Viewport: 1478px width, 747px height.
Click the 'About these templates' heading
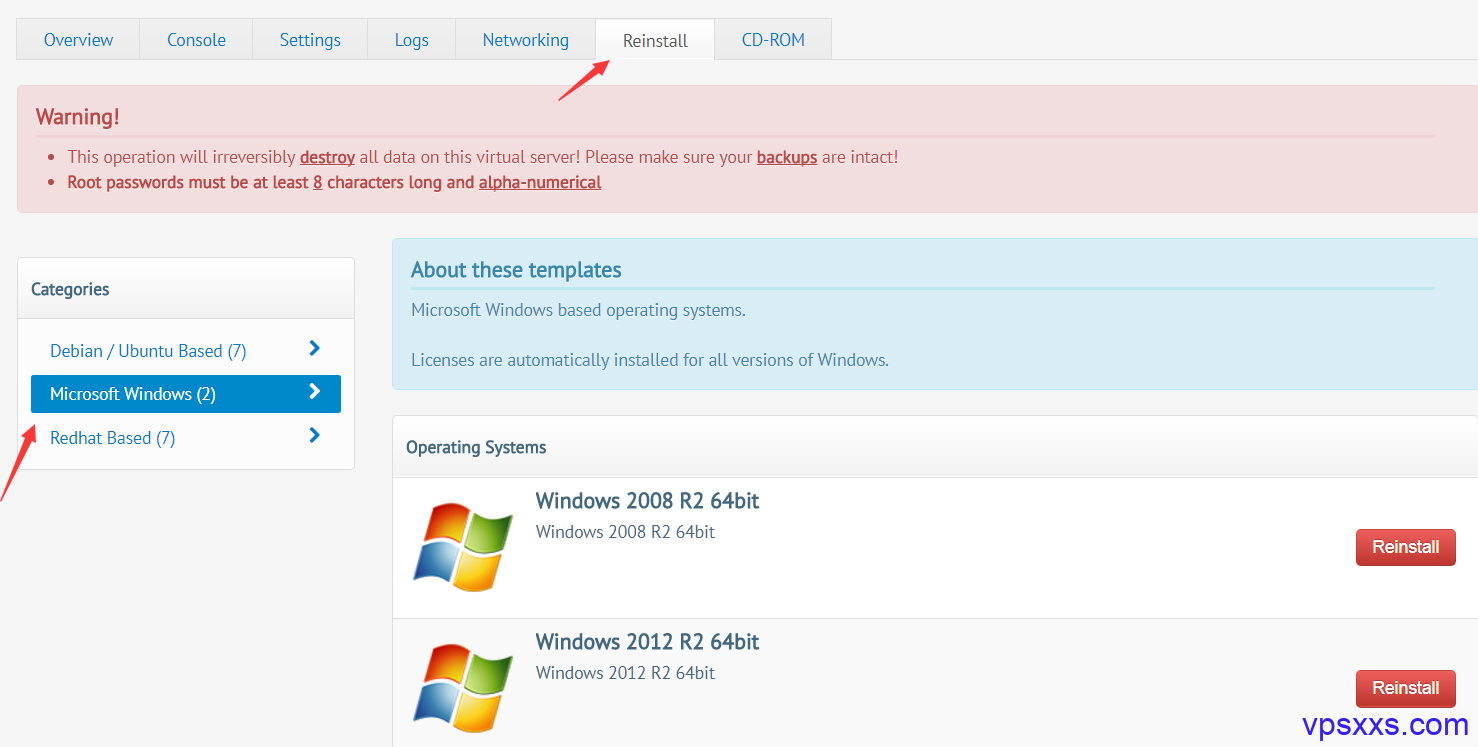pos(516,270)
